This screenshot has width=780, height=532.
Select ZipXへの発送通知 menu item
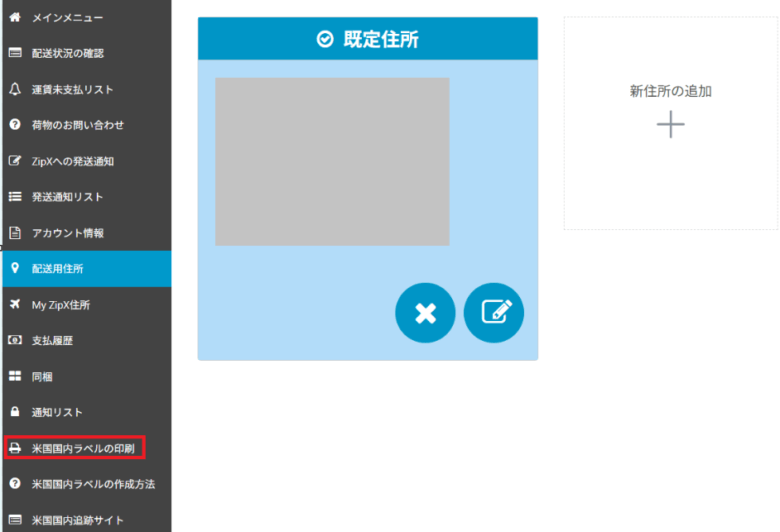[73, 161]
